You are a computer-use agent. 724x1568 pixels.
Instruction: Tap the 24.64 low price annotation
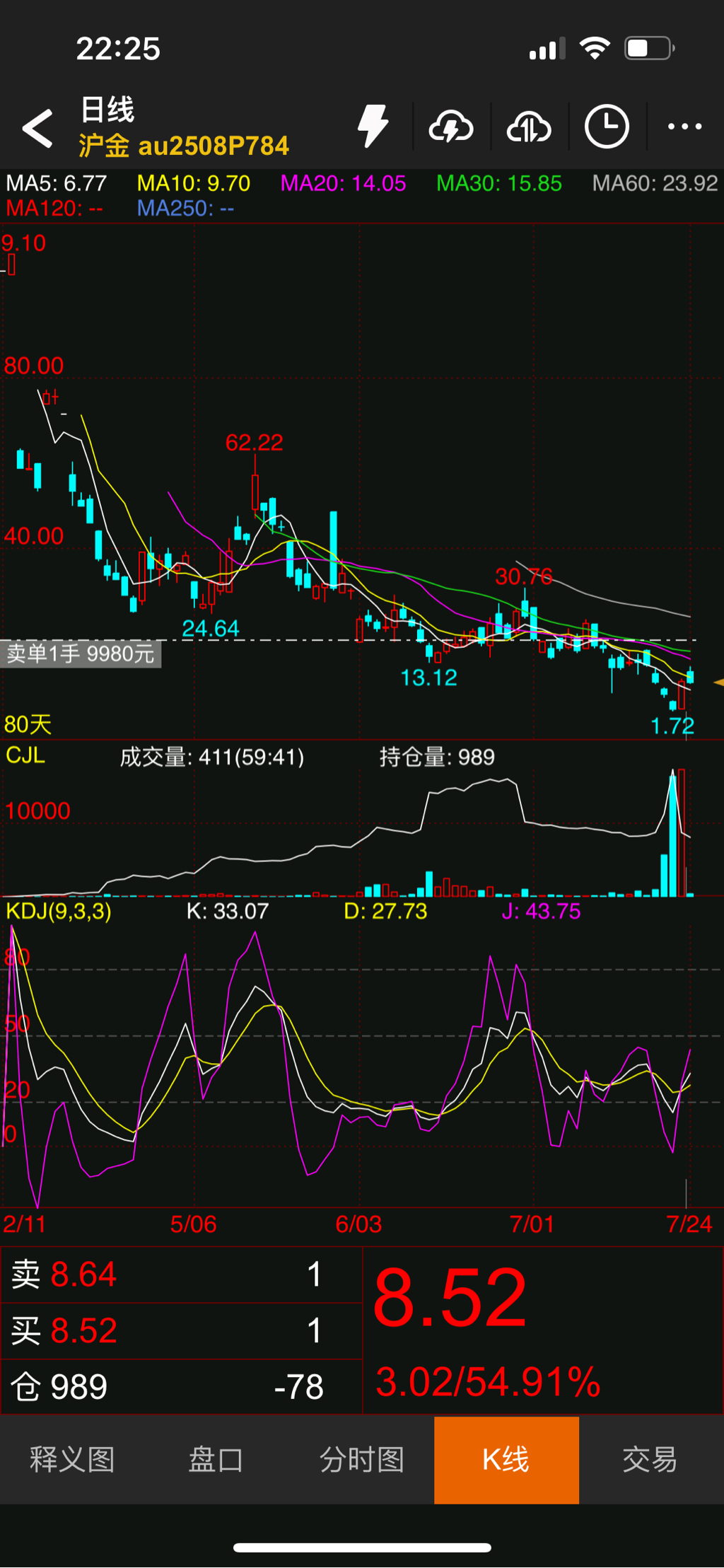pyautogui.click(x=211, y=628)
